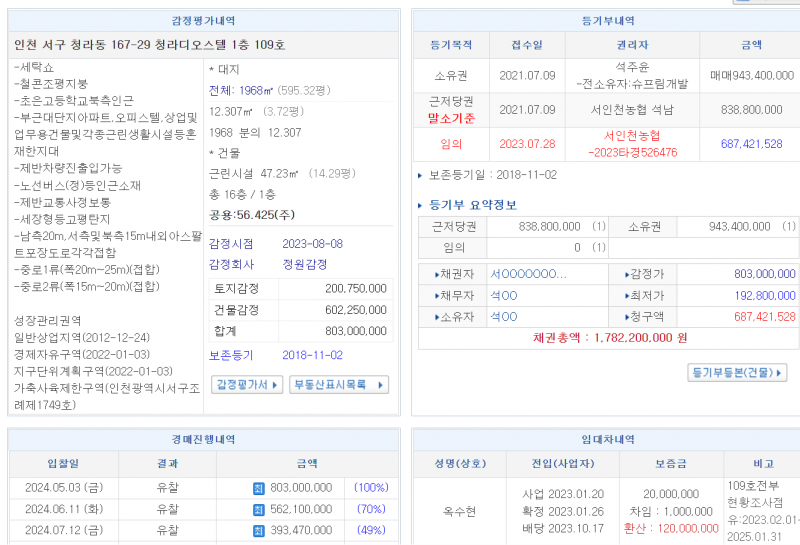Click the 최 icon beside 393,470,000
Viewport: 800px width, 545px height.
pyautogui.click(x=258, y=530)
